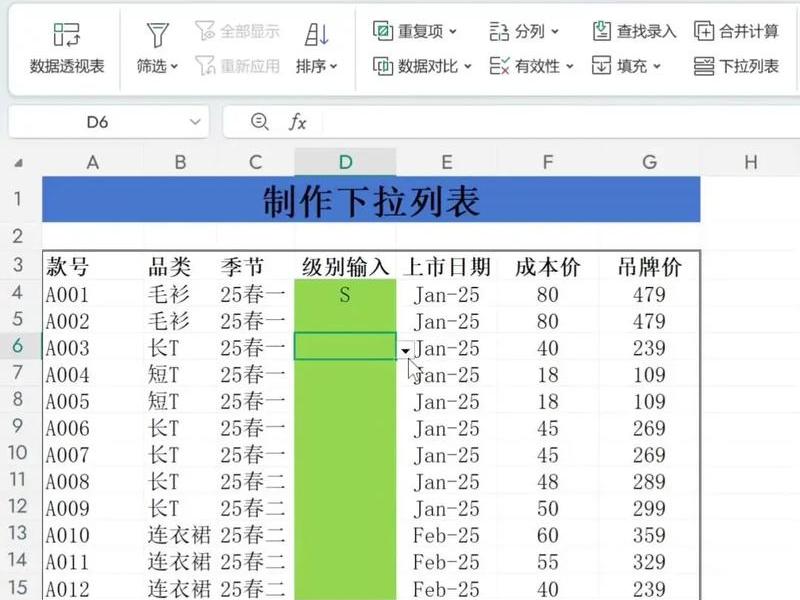Select row 1 header
800x600 pixels.
point(18,199)
